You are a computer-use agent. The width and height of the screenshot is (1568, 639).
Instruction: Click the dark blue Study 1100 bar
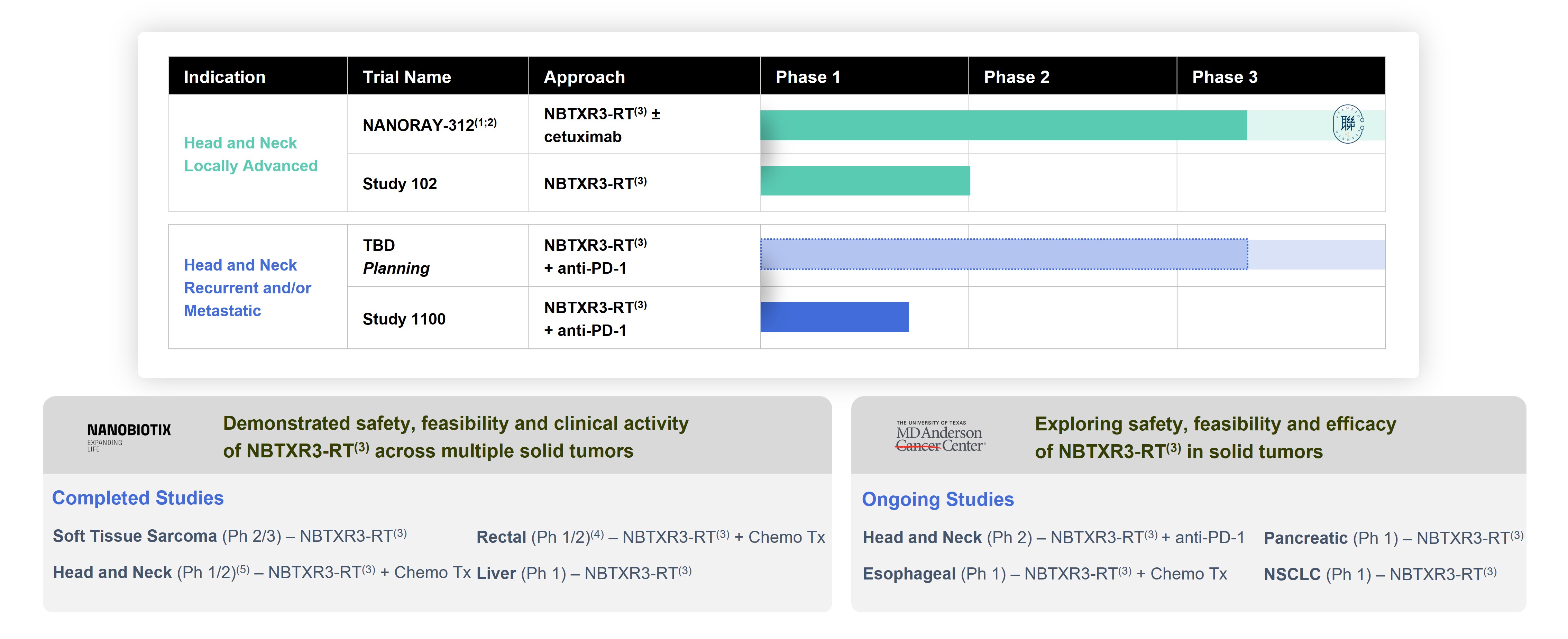click(x=834, y=317)
